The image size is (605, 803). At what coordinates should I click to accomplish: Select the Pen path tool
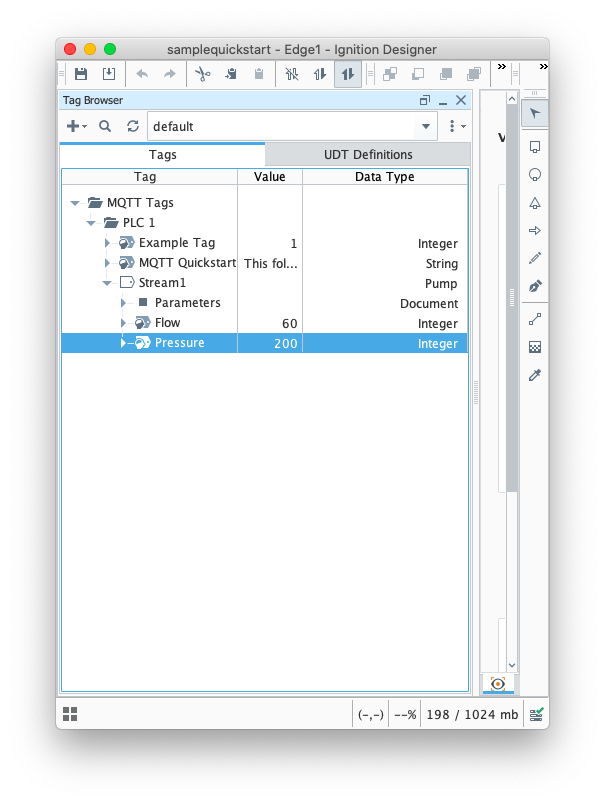[x=535, y=286]
